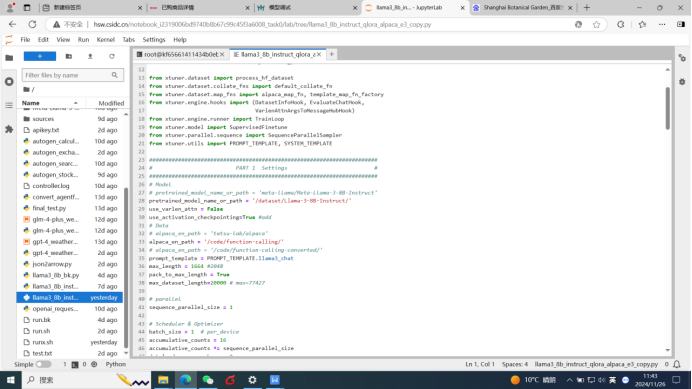Select openai_reques... file
This screenshot has width=692, height=389.
(x=71, y=309)
